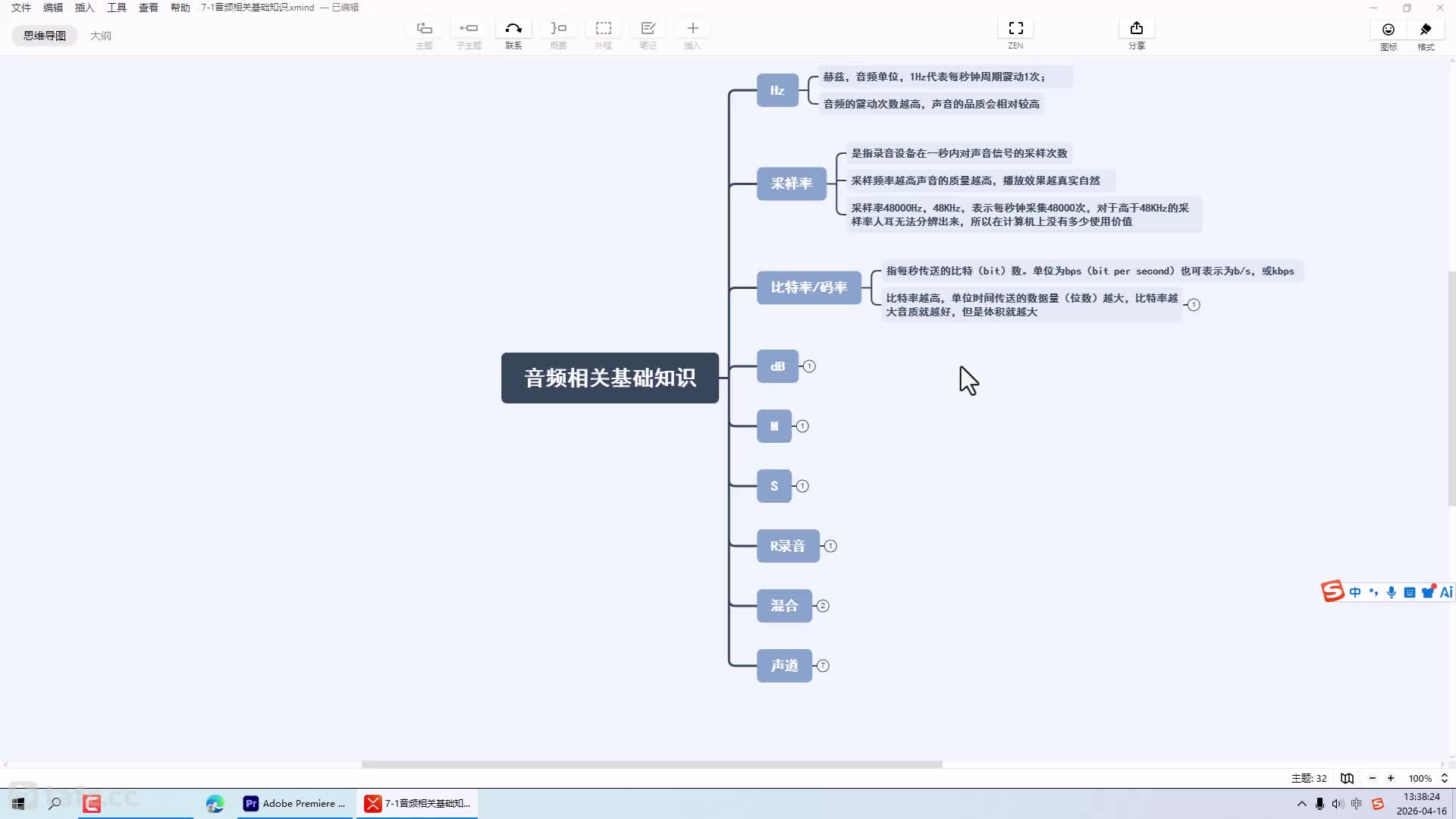
Task: Click the tray microphone icon
Action: coord(1319,804)
